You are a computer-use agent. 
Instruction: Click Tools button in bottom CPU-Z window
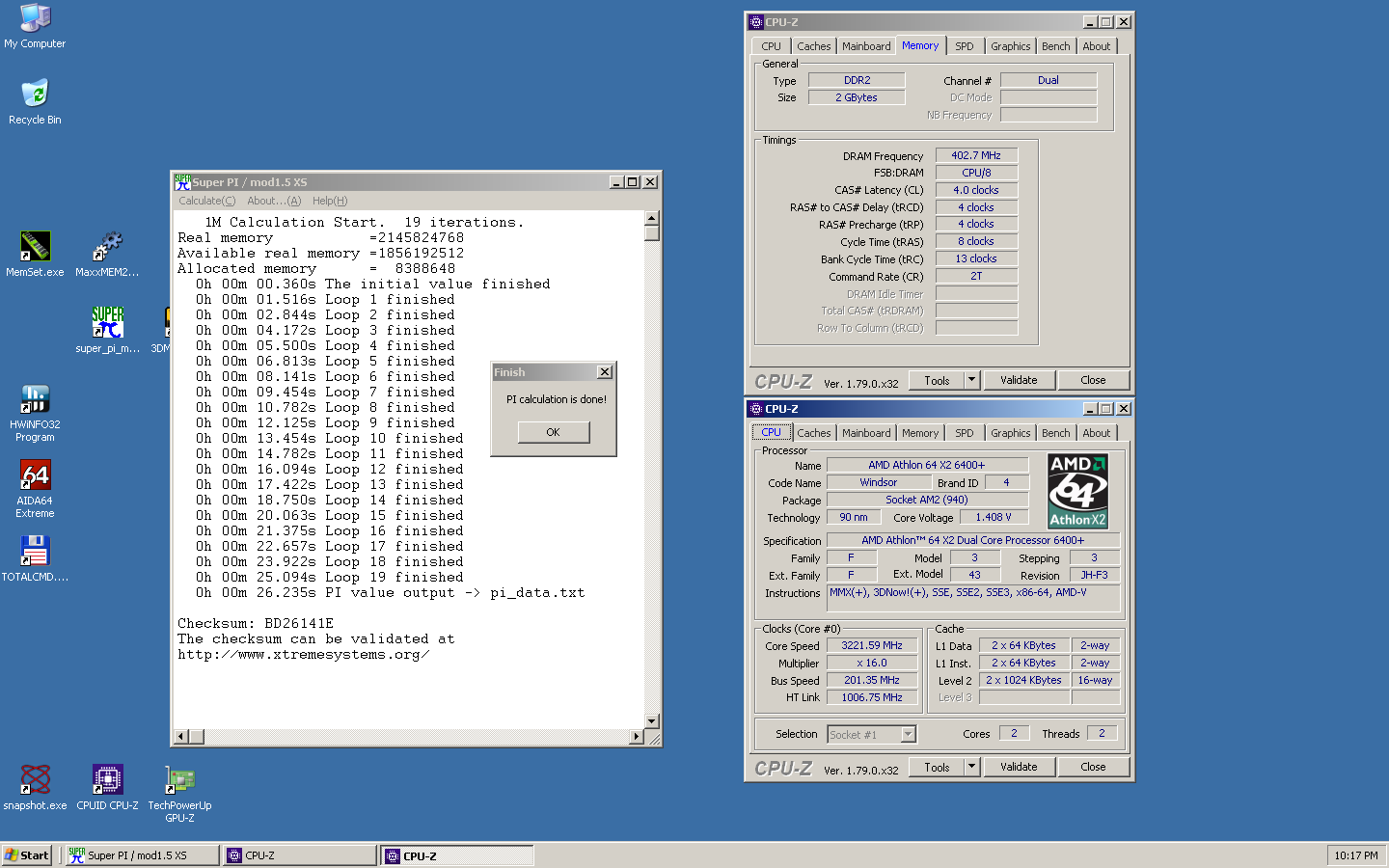coord(937,768)
